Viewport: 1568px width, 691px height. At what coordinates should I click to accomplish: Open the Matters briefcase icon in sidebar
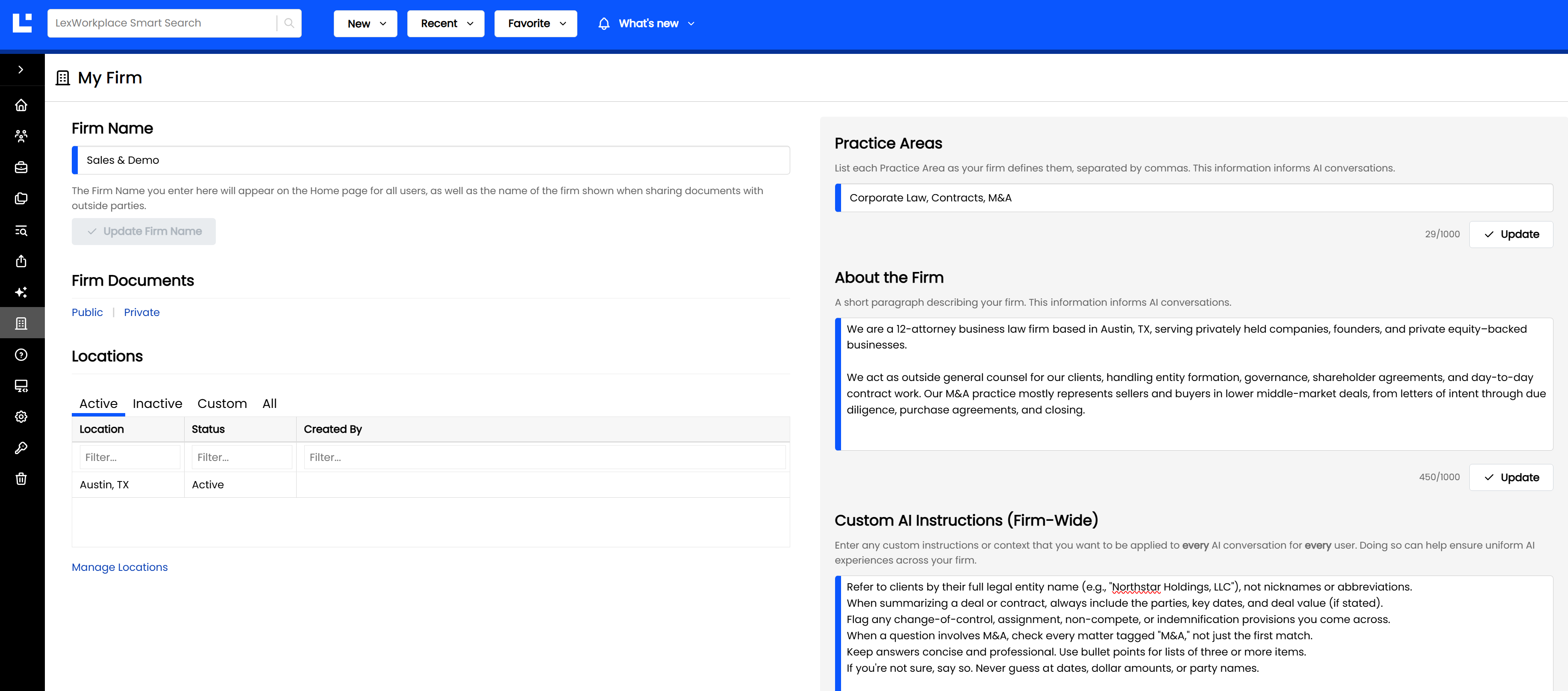coord(21,168)
